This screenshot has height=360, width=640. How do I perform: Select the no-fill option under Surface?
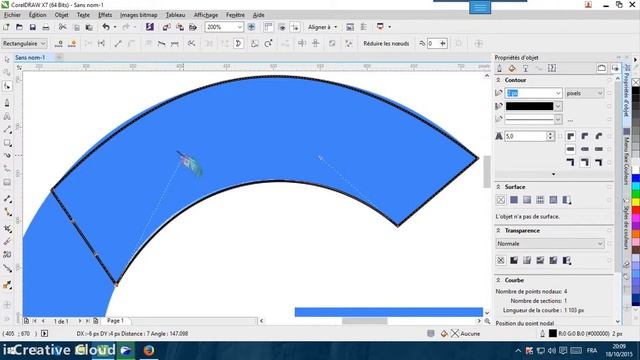coord(501,200)
